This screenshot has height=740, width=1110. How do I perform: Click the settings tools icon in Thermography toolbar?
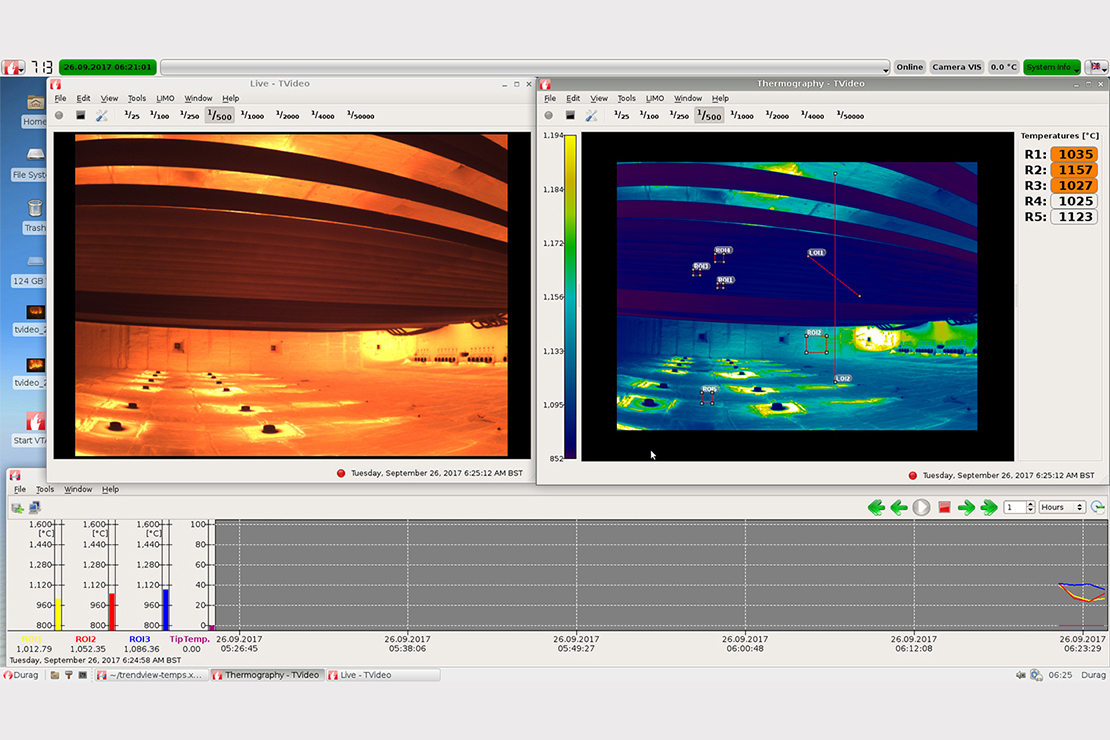591,116
